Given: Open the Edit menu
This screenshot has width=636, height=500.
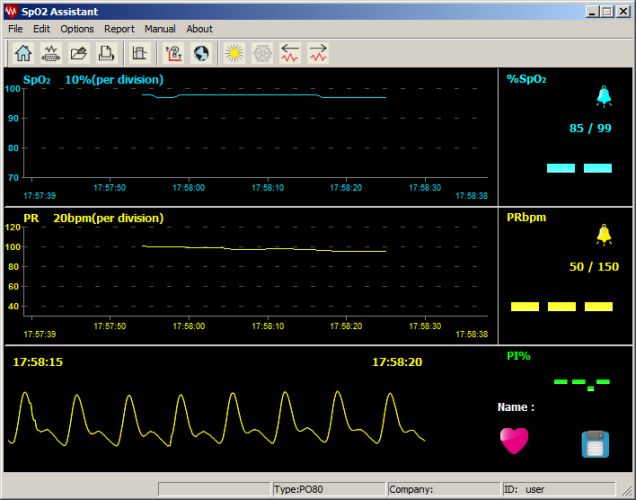Looking at the screenshot, I should click(x=41, y=29).
